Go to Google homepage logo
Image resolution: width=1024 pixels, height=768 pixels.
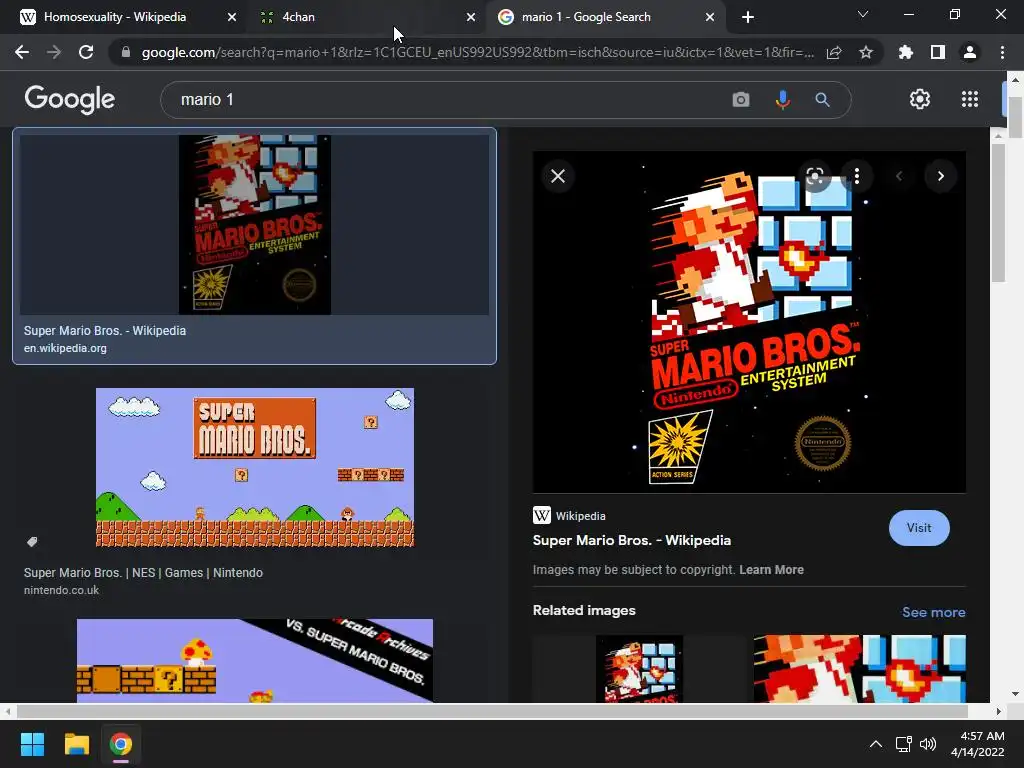click(x=70, y=99)
